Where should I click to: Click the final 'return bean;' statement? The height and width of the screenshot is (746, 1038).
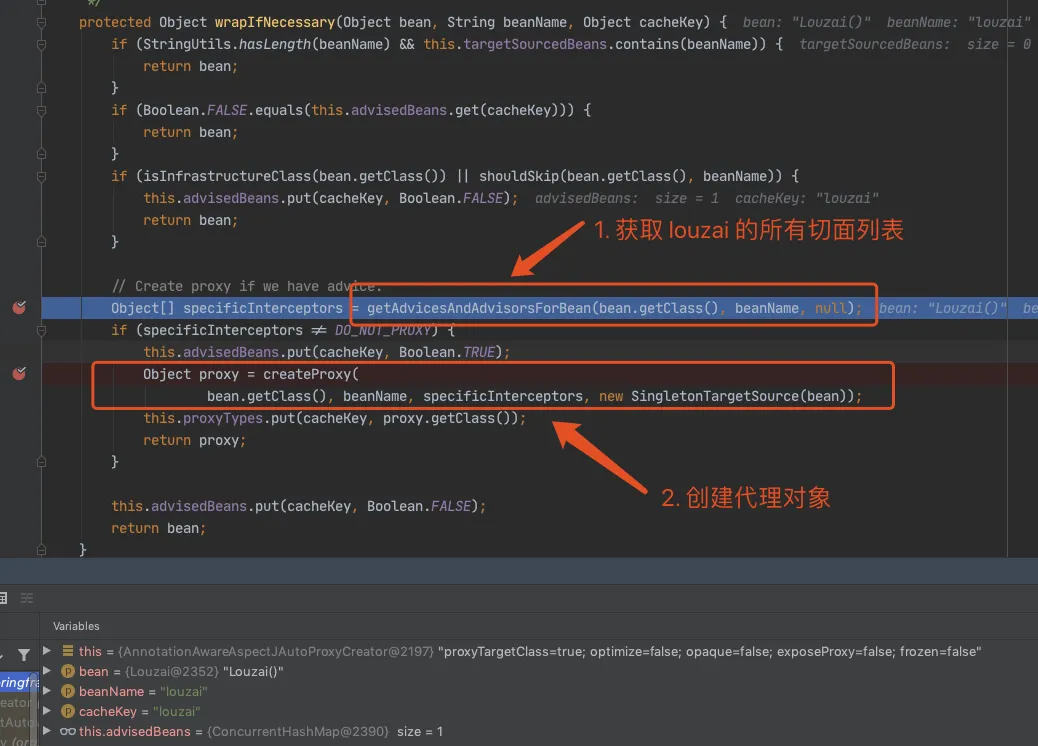click(159, 528)
